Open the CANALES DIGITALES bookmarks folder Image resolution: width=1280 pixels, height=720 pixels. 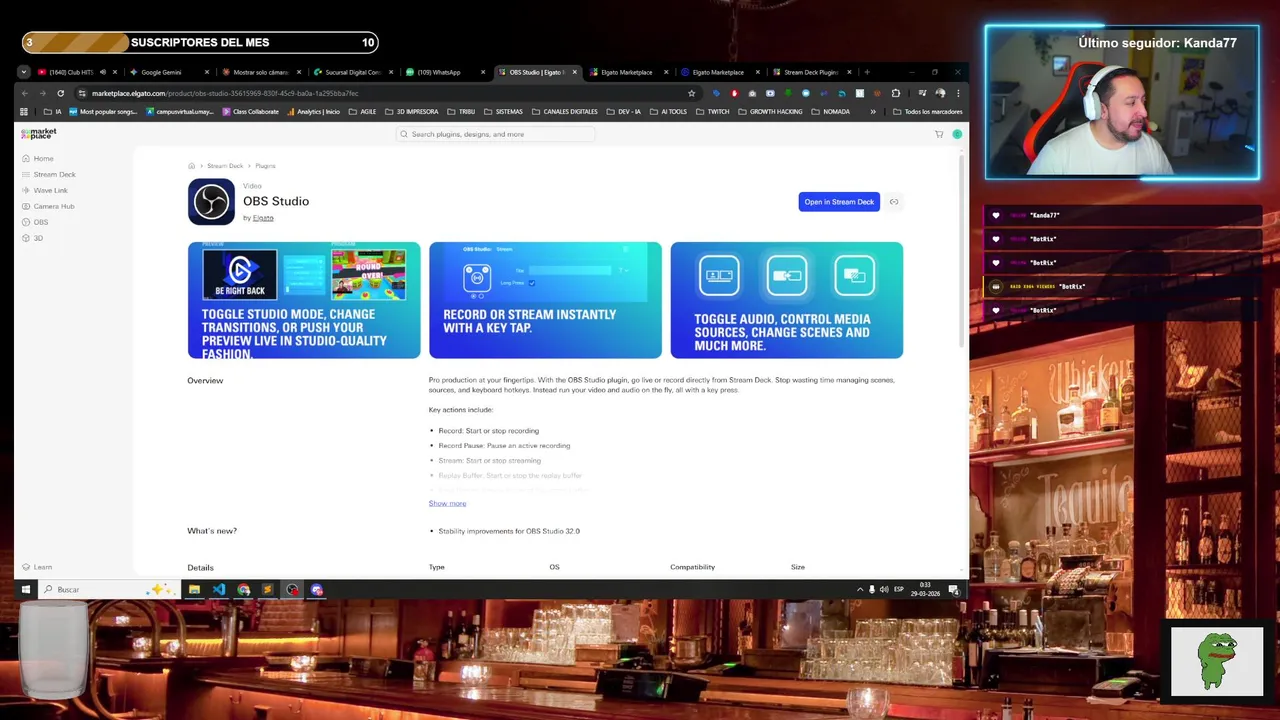[565, 112]
